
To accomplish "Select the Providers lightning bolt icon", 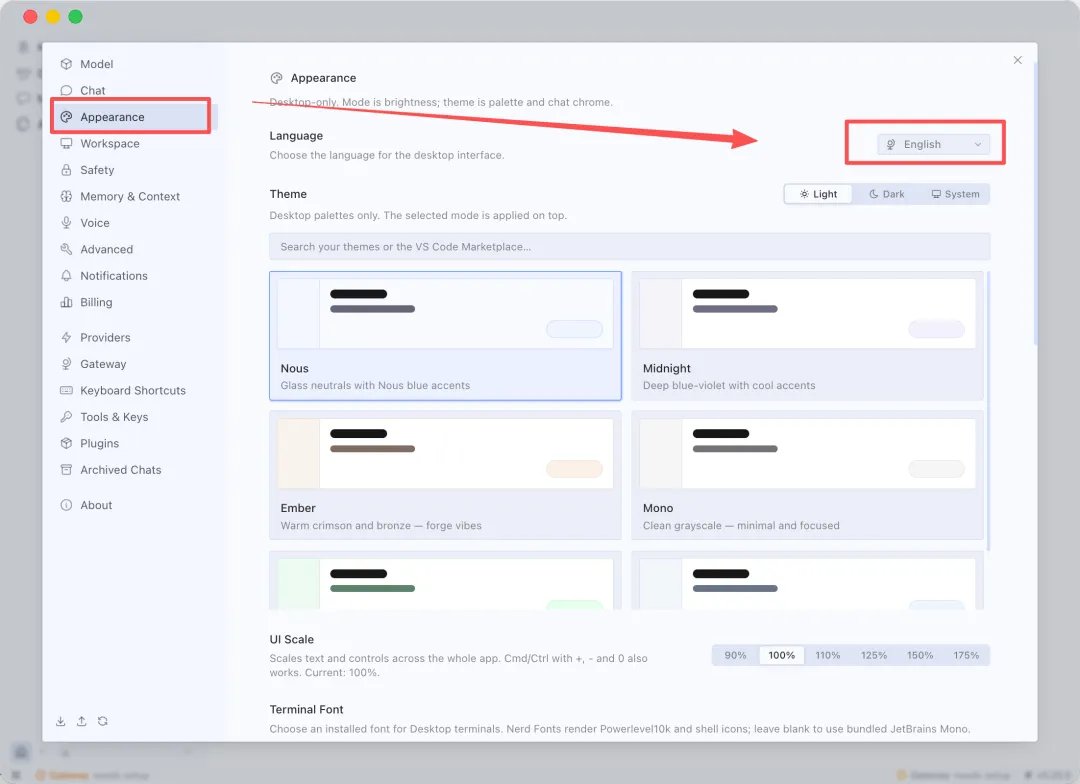I will (66, 338).
